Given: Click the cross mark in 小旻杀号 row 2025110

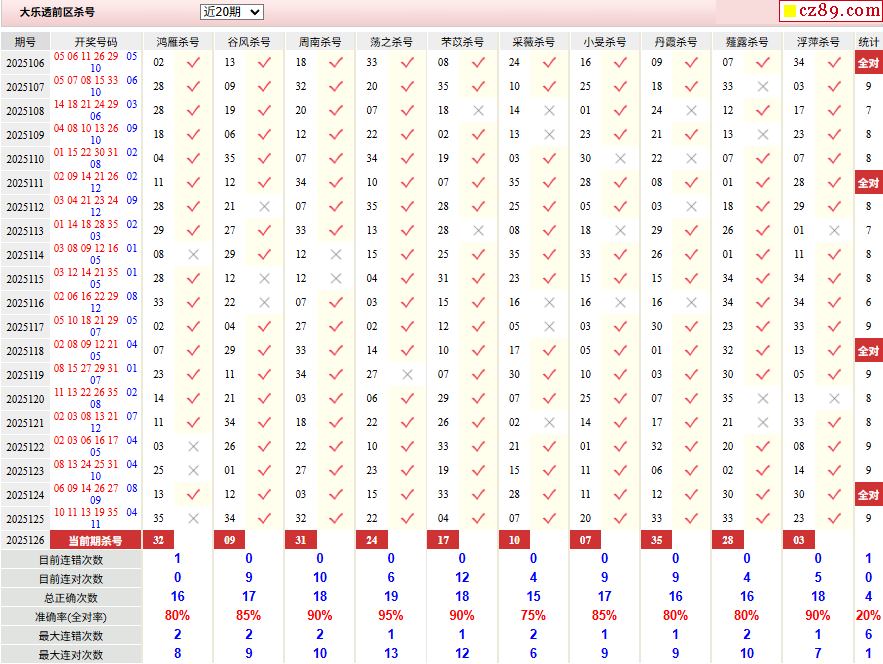Looking at the screenshot, I should tap(620, 159).
